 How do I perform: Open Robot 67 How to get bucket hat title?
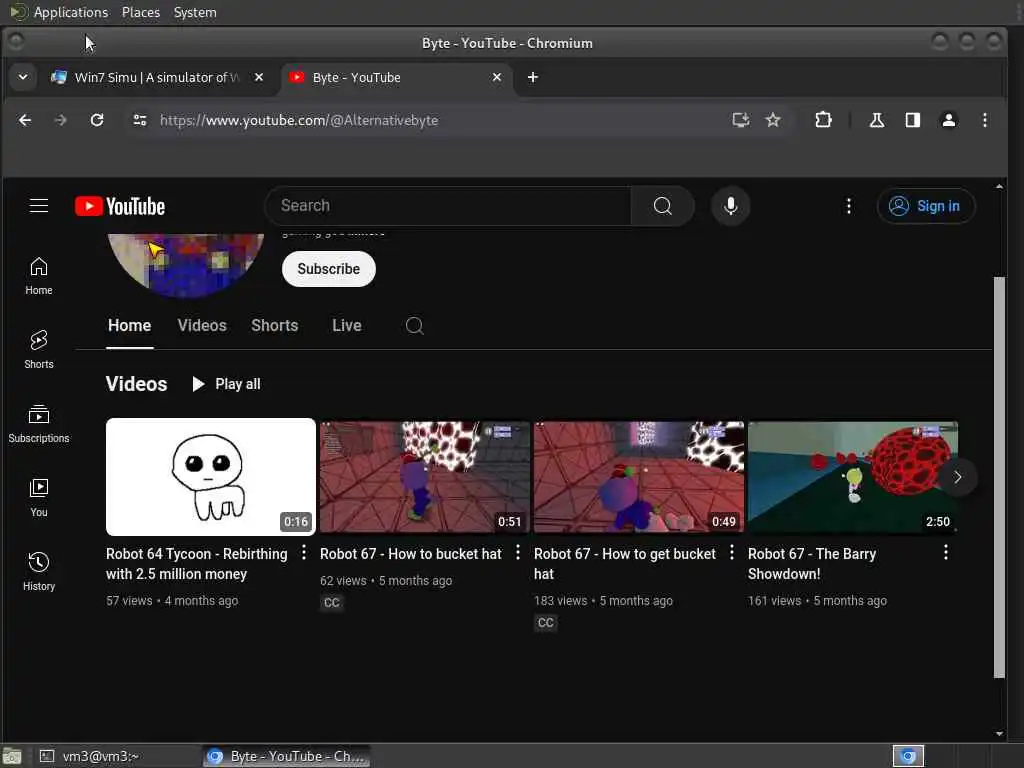(625, 564)
